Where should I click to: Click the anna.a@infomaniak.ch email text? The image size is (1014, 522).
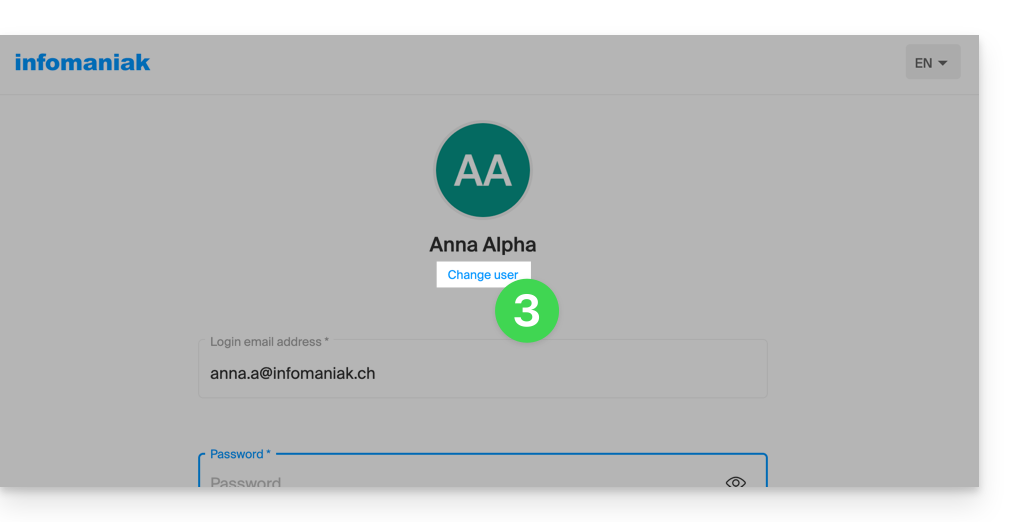(292, 373)
